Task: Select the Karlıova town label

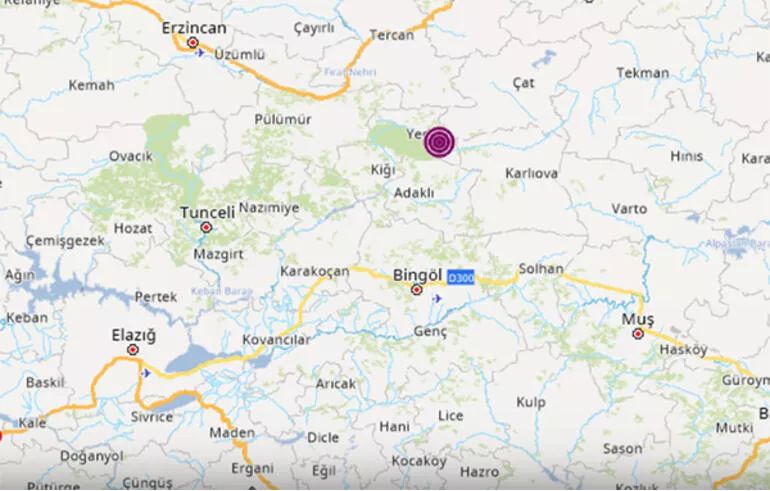Action: (x=531, y=173)
